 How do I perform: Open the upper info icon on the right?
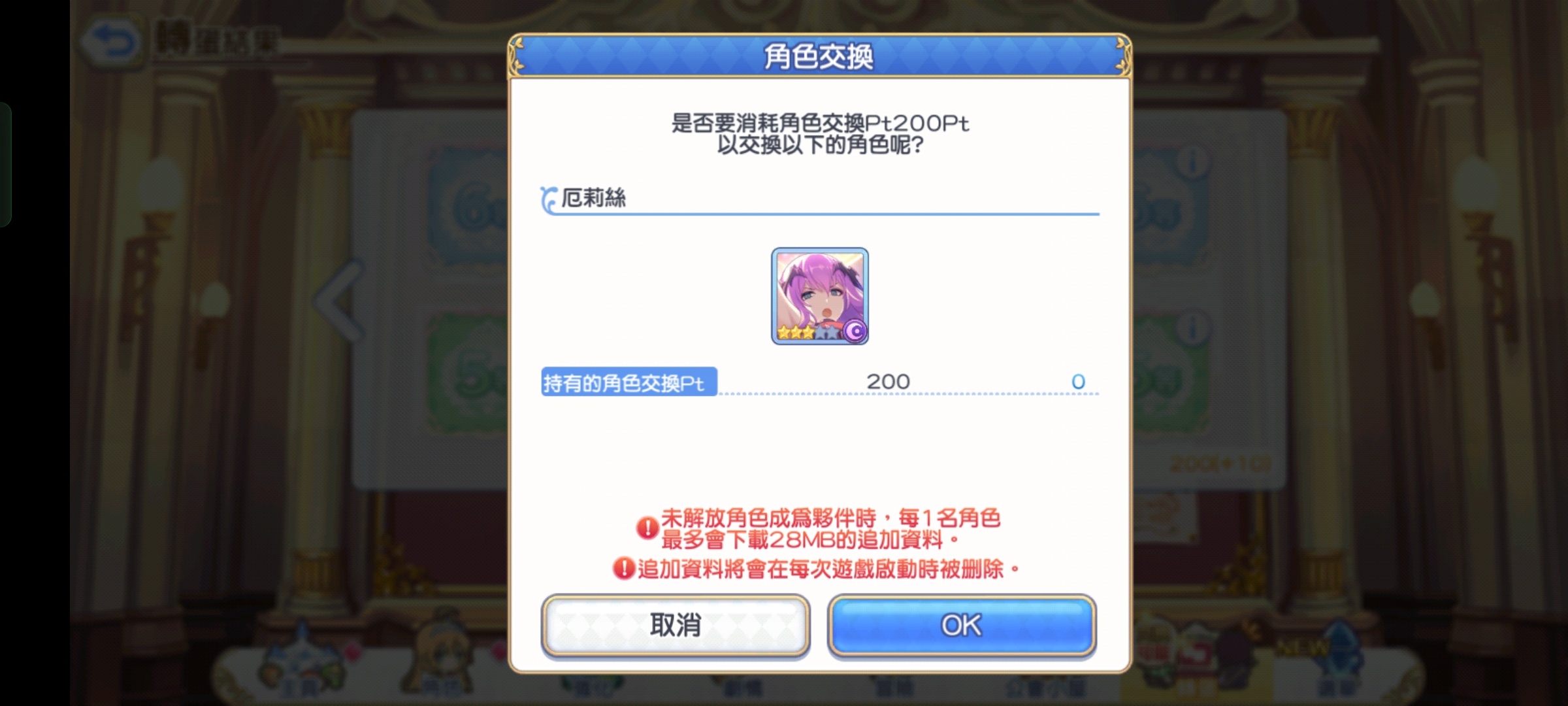click(x=1192, y=162)
